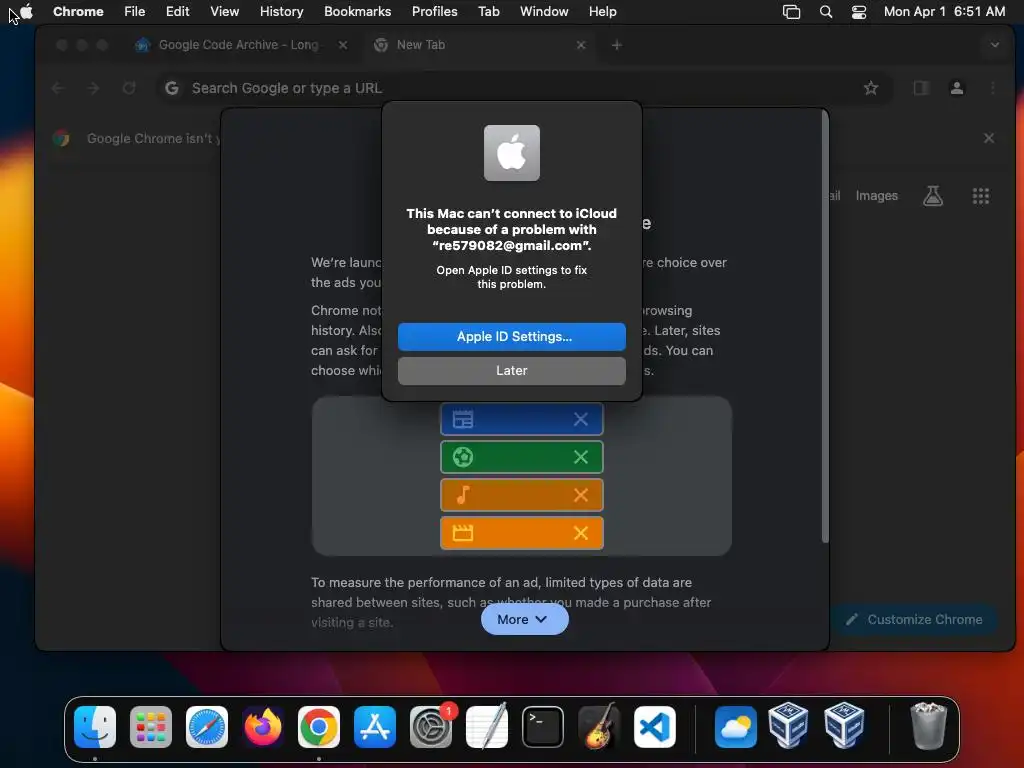The width and height of the screenshot is (1024, 768).
Task: Remove the music note topic chip
Action: [581, 495]
